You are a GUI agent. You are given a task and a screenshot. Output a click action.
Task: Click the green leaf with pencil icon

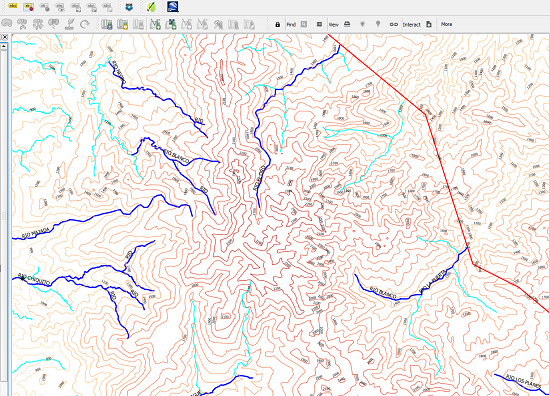[x=151, y=7]
